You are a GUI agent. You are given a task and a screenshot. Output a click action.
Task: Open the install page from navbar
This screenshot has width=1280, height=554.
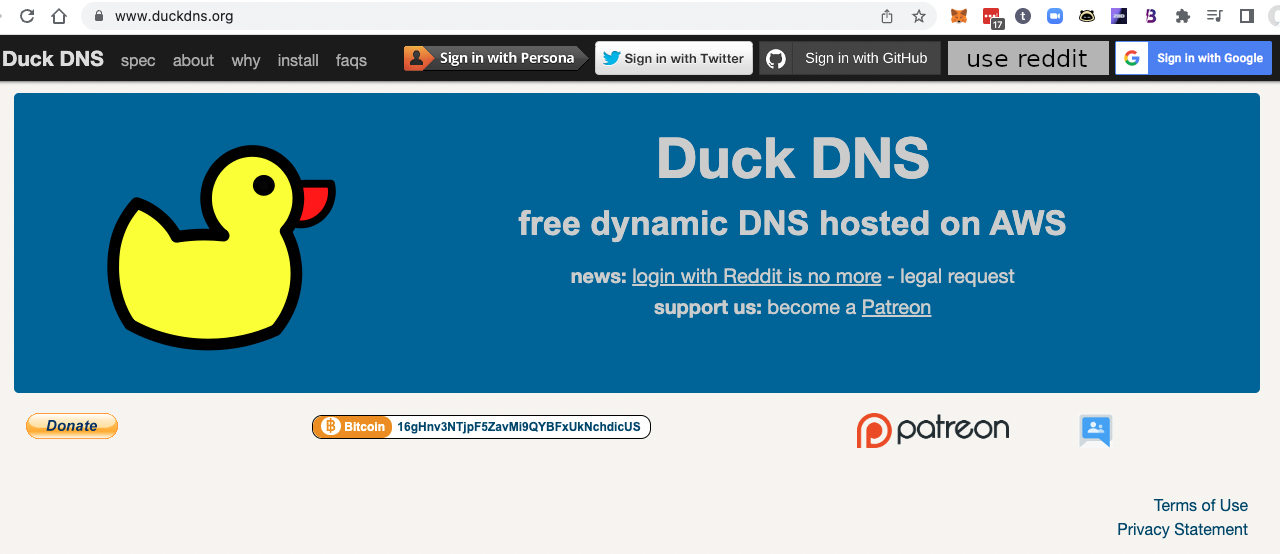298,61
